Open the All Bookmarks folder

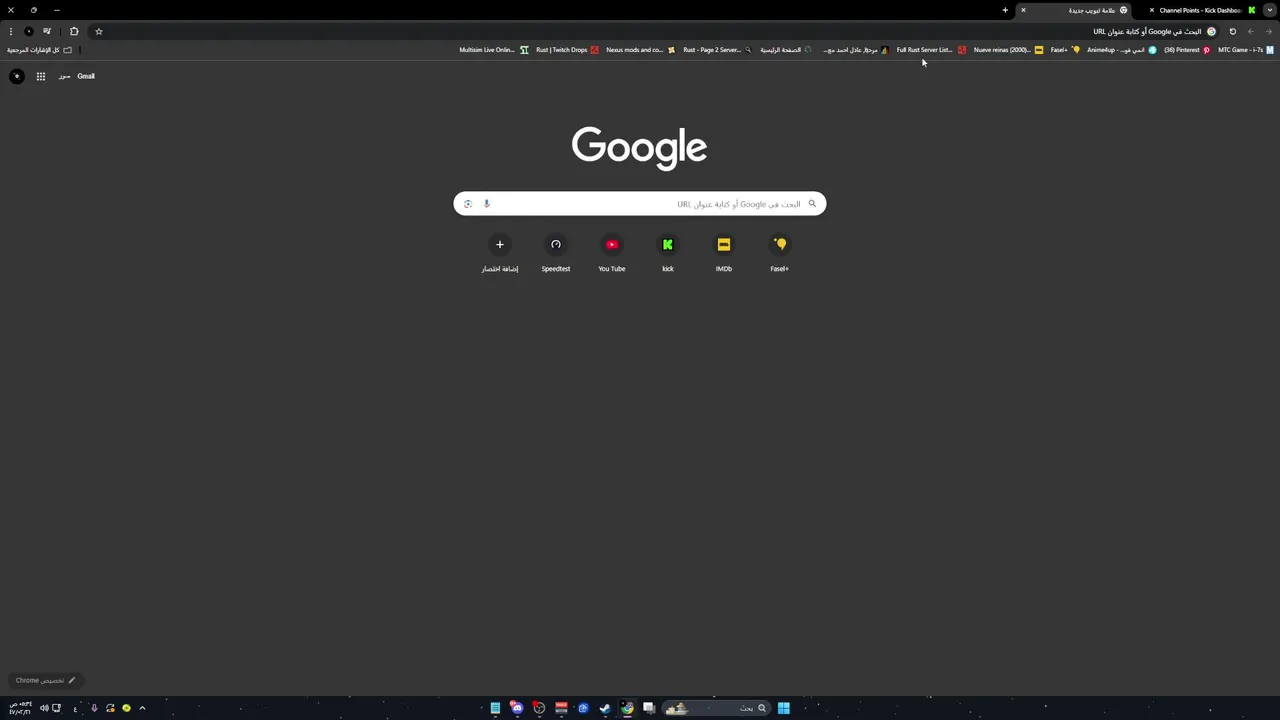click(40, 50)
